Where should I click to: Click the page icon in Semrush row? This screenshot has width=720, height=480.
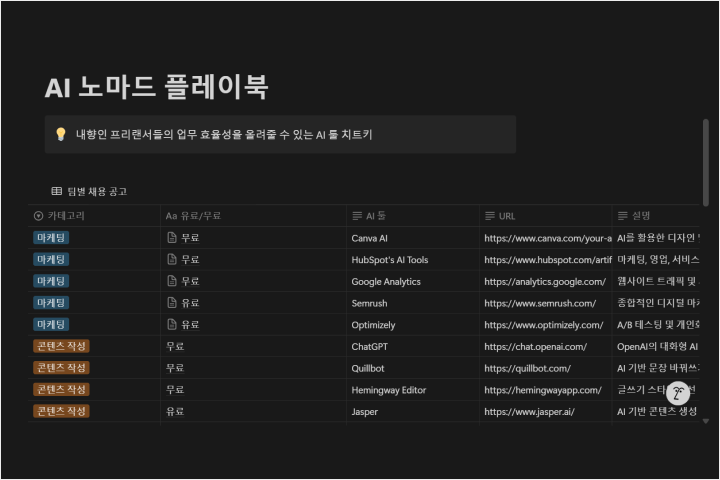[x=172, y=303]
